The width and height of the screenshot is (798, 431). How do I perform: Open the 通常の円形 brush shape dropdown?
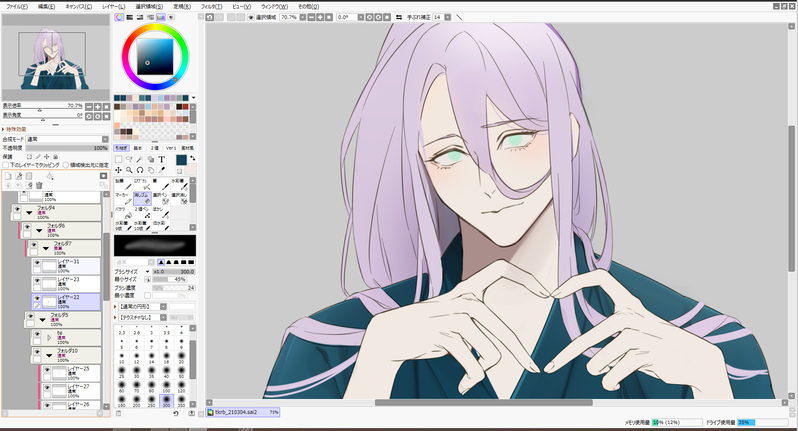pos(142,307)
